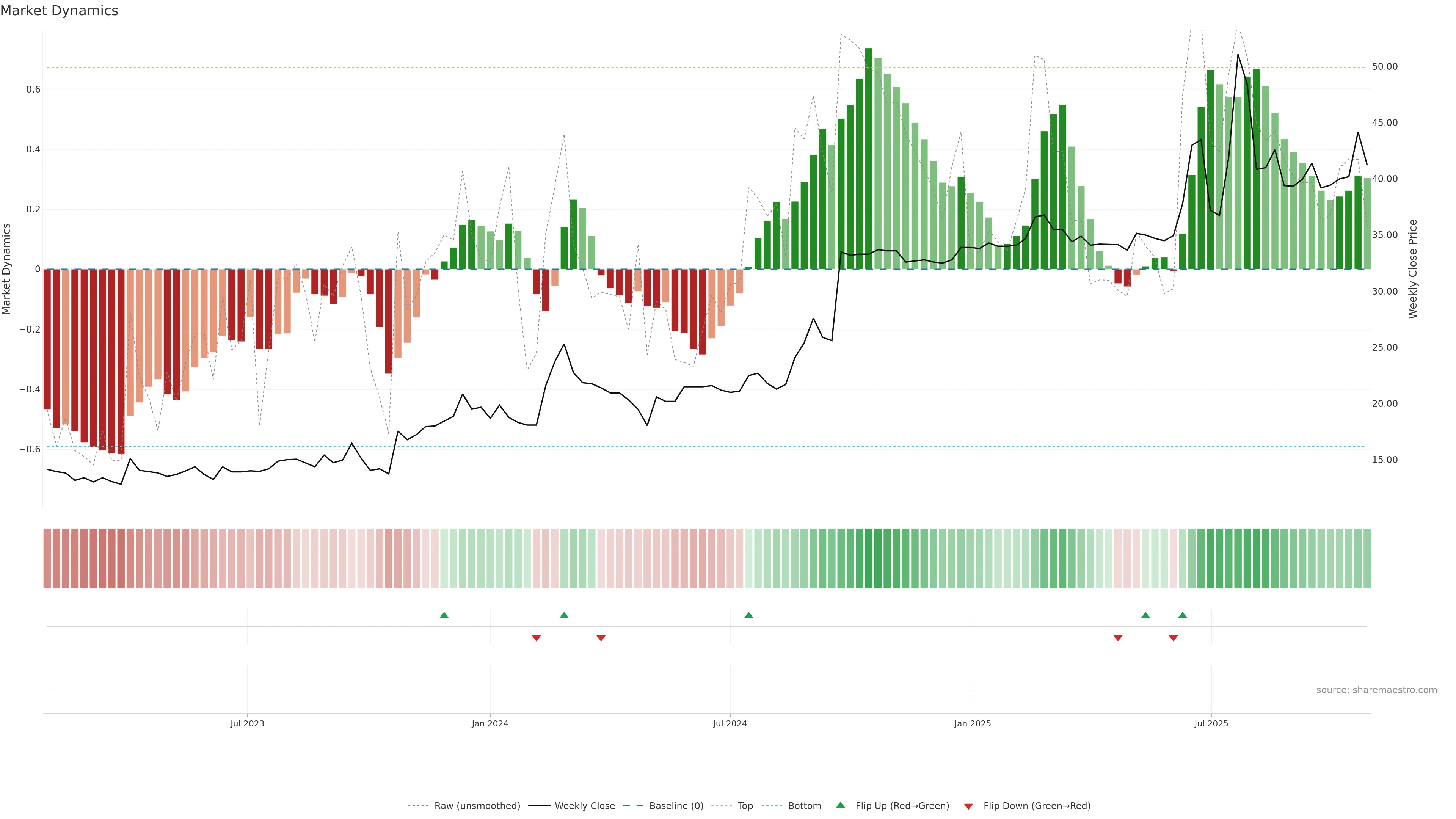Click the Weekly Close Price axis title
Screen dimensions: 1456x819
click(1412, 269)
